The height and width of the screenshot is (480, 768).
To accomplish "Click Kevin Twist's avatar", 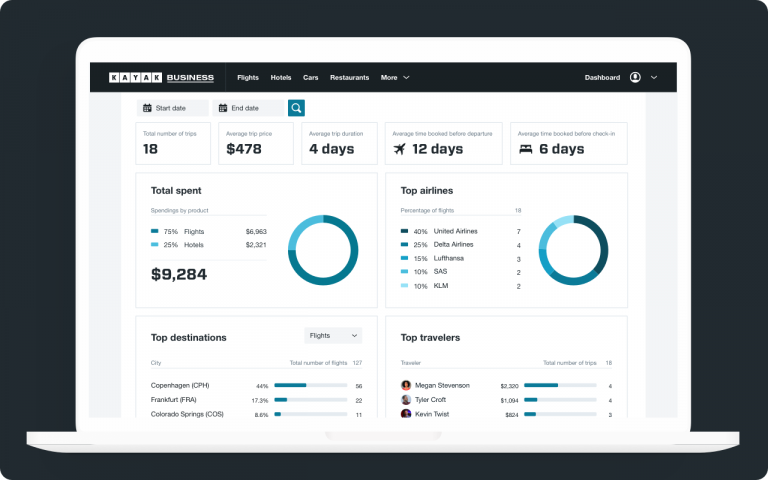I will [406, 414].
